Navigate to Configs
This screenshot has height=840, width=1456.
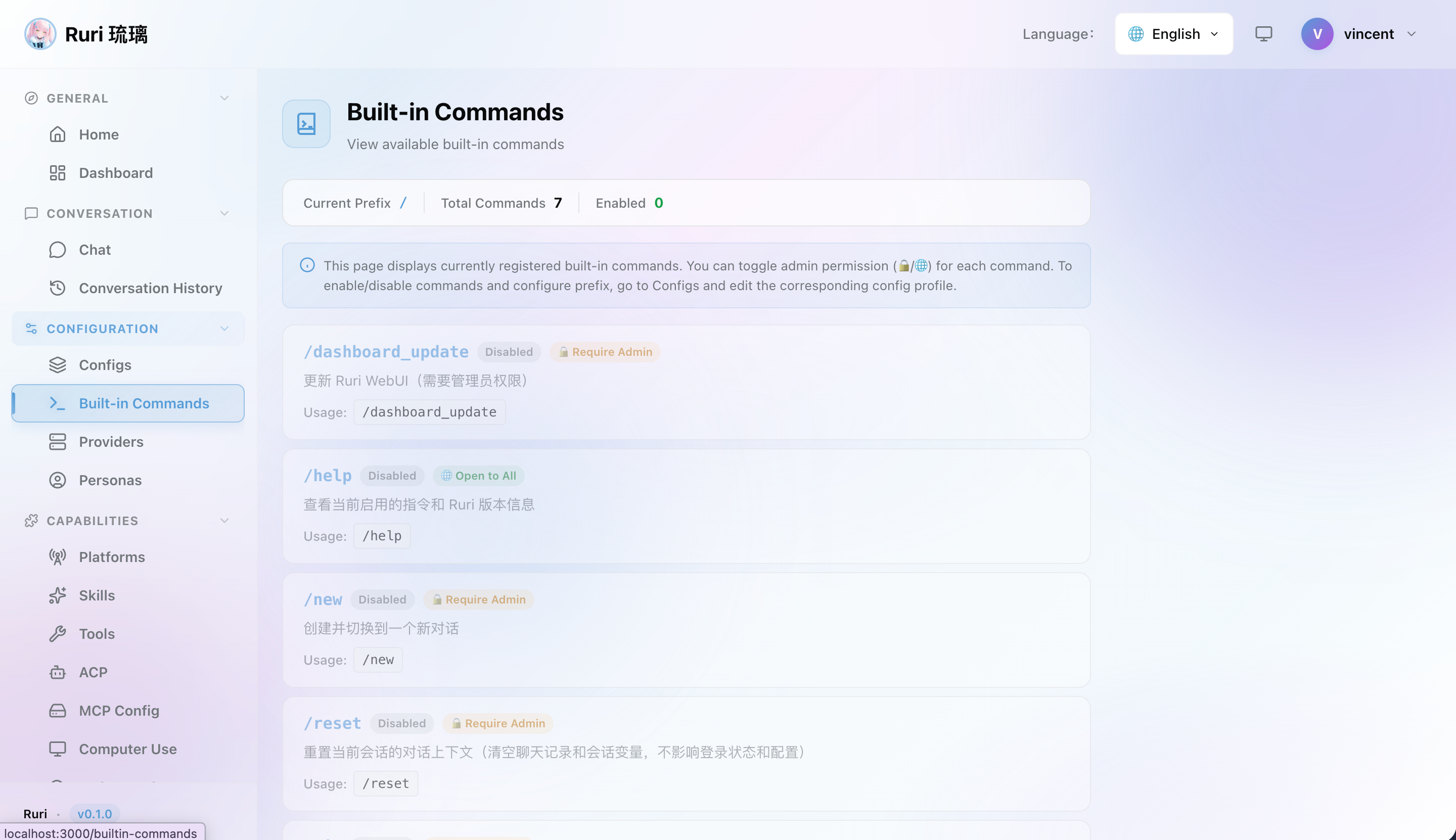[x=128, y=365]
